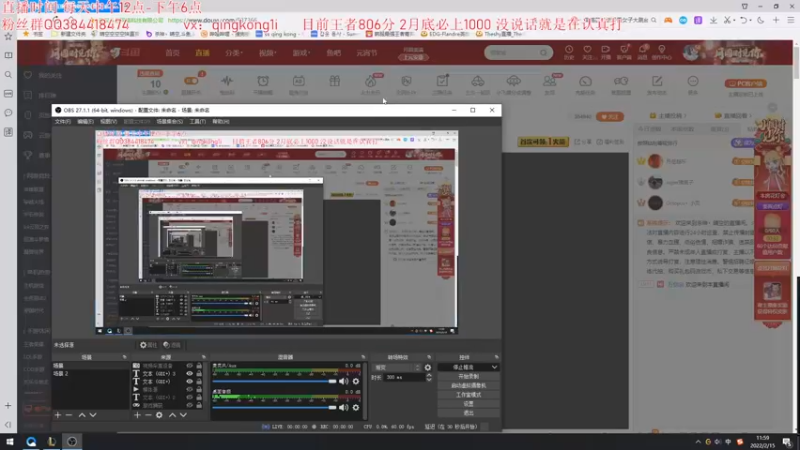Toggle visibility eye of the second text (GDI+) source
The height and width of the screenshot is (450, 800).
pos(189,381)
